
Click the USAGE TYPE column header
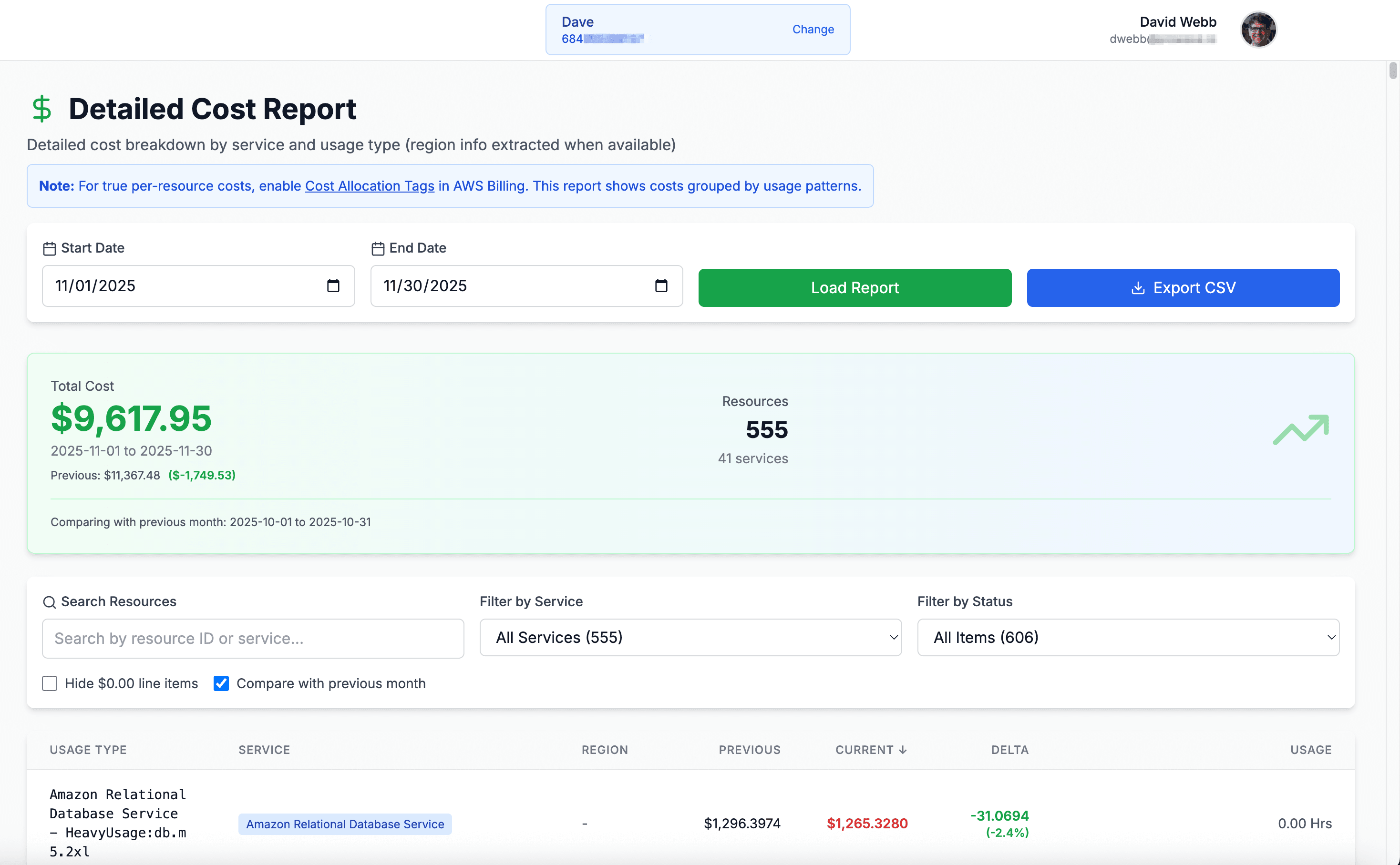pos(88,750)
